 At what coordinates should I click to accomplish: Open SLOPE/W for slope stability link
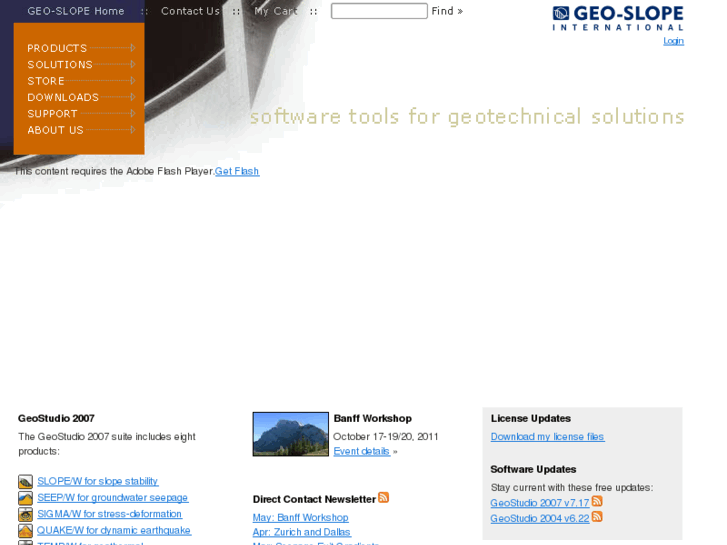[x=98, y=481]
